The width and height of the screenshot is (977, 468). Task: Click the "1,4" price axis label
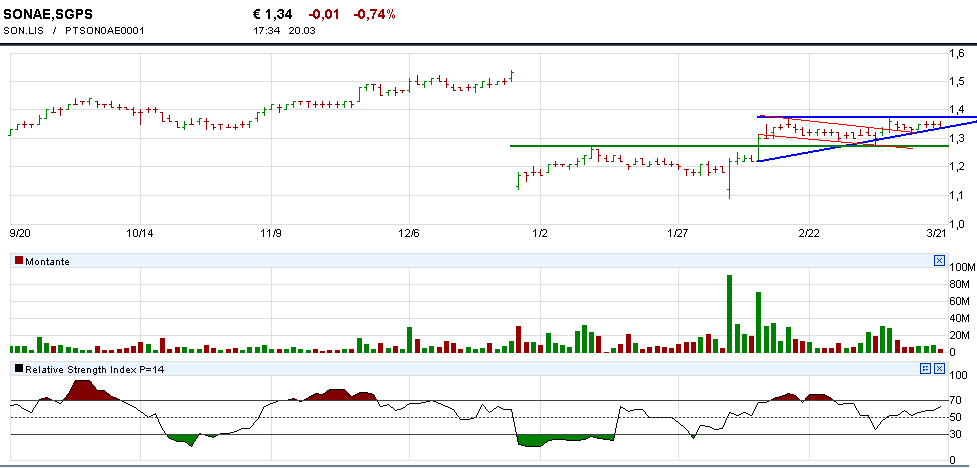pos(956,110)
